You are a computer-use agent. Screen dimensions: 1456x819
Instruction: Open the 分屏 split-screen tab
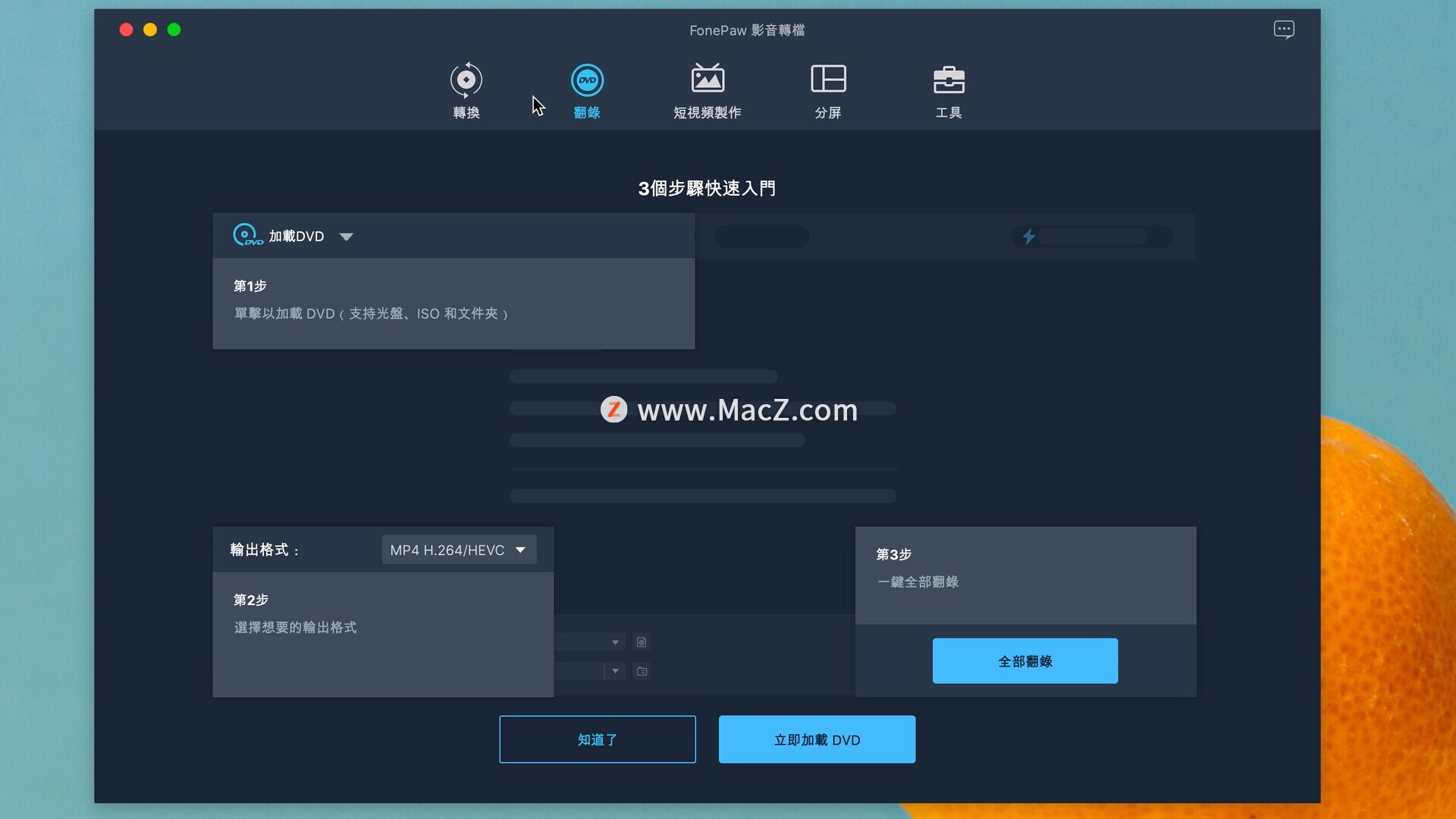pyautogui.click(x=828, y=91)
